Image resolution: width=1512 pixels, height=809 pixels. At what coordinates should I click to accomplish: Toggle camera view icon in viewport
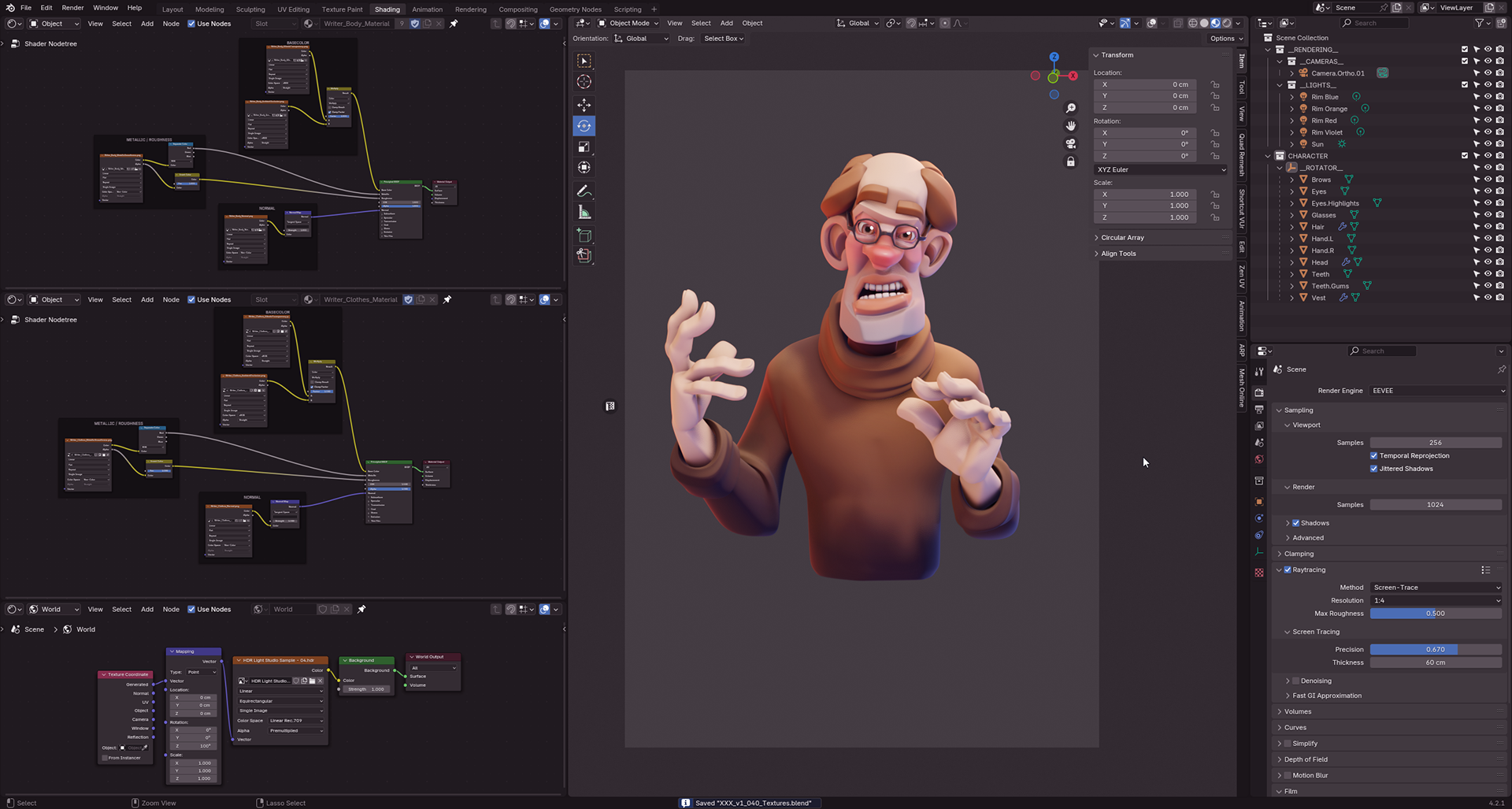[x=1071, y=143]
